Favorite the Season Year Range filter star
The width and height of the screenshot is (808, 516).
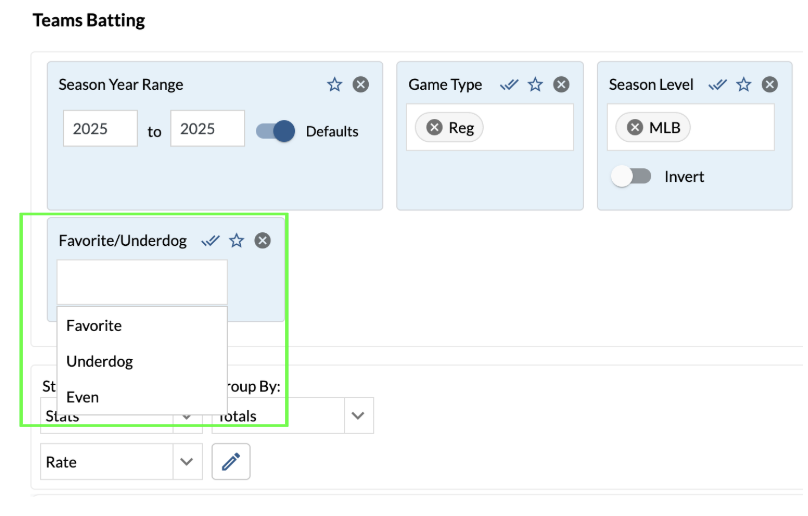point(335,85)
